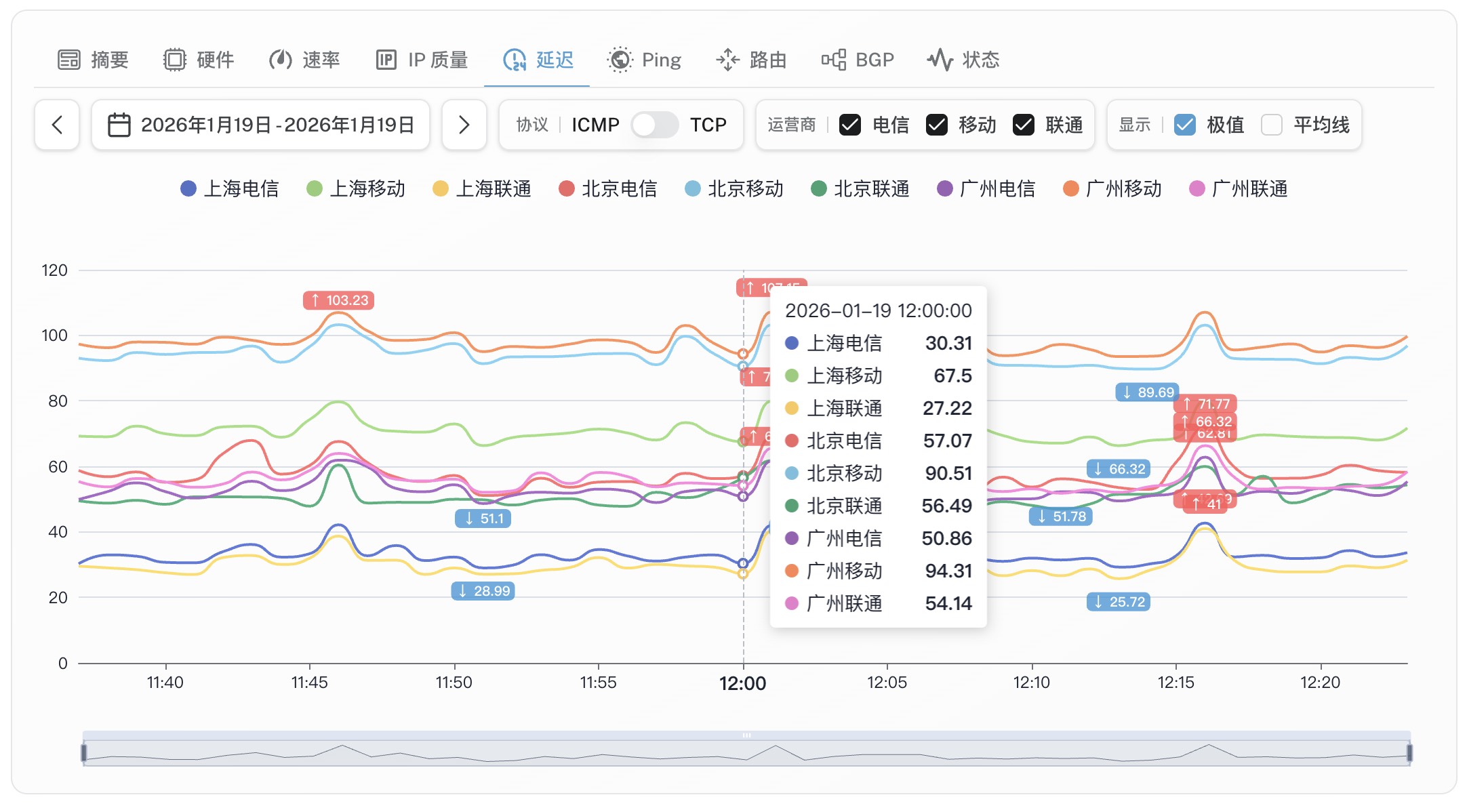The height and width of the screenshot is (812, 1467).
Task: Switch to the 延迟 latency tab
Action: pos(538,60)
